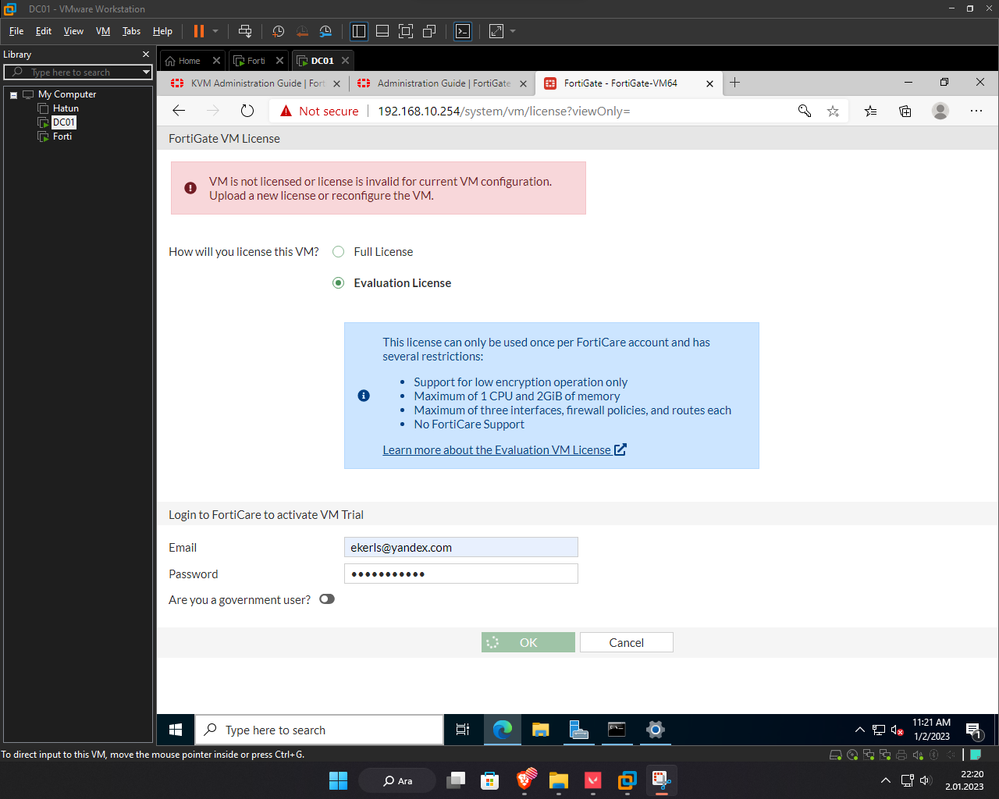
Task: Collapse the My Computer tree node
Action: pos(13,94)
